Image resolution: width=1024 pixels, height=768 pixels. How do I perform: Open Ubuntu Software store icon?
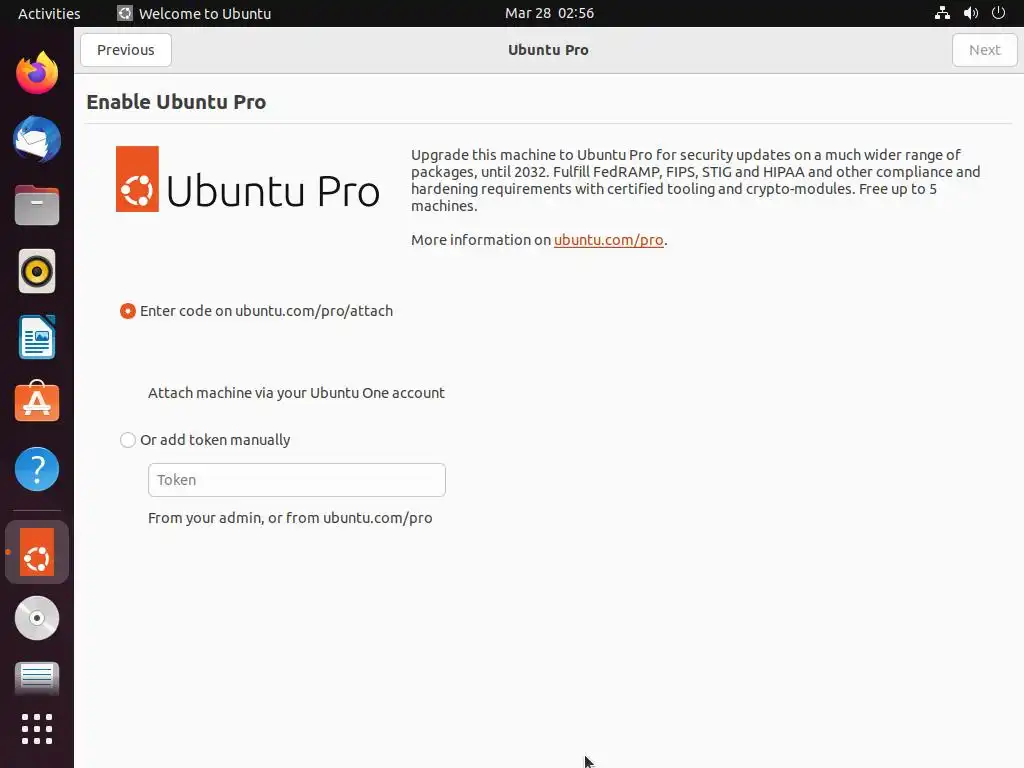[x=37, y=403]
